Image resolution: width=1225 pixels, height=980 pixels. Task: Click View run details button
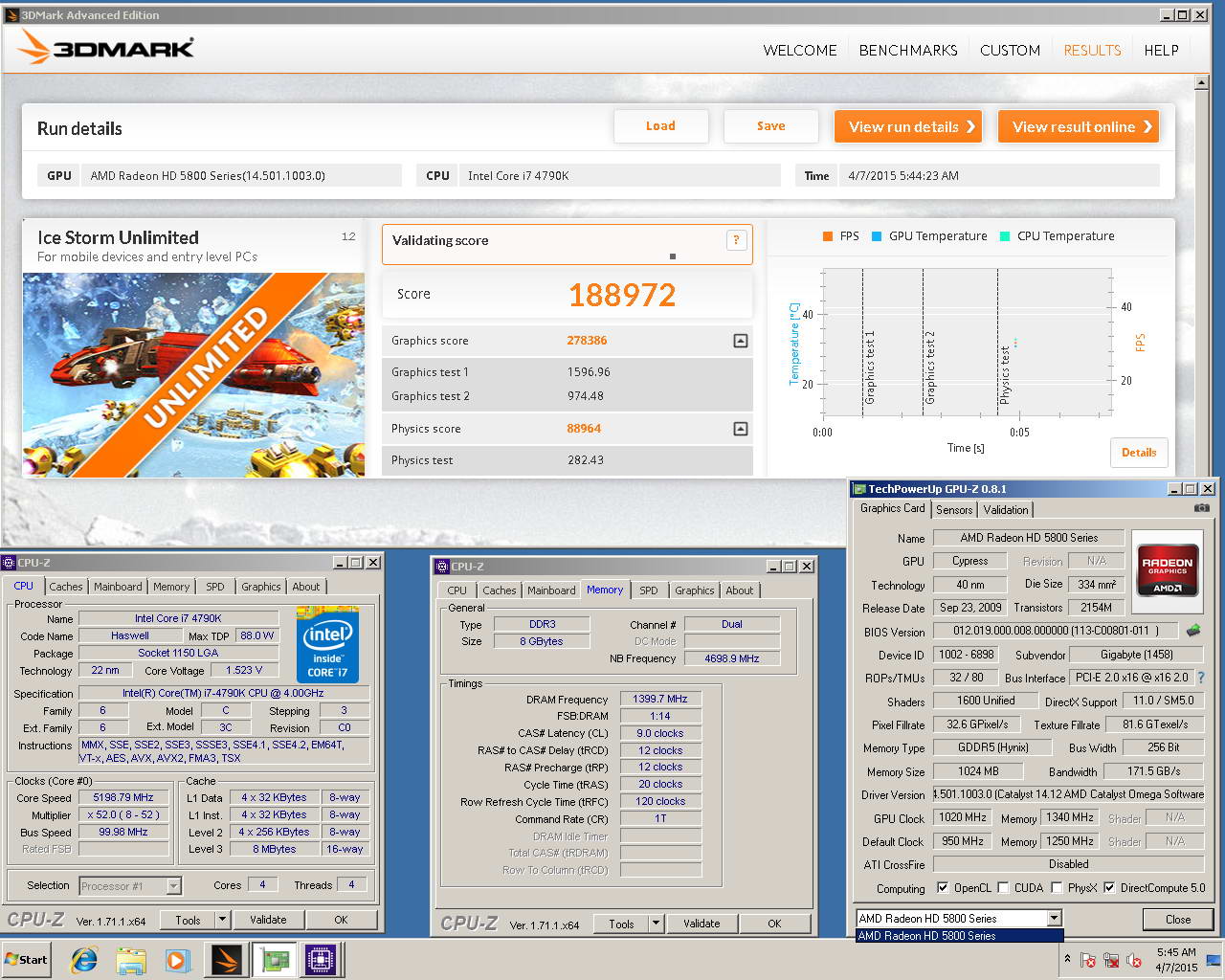click(x=909, y=126)
